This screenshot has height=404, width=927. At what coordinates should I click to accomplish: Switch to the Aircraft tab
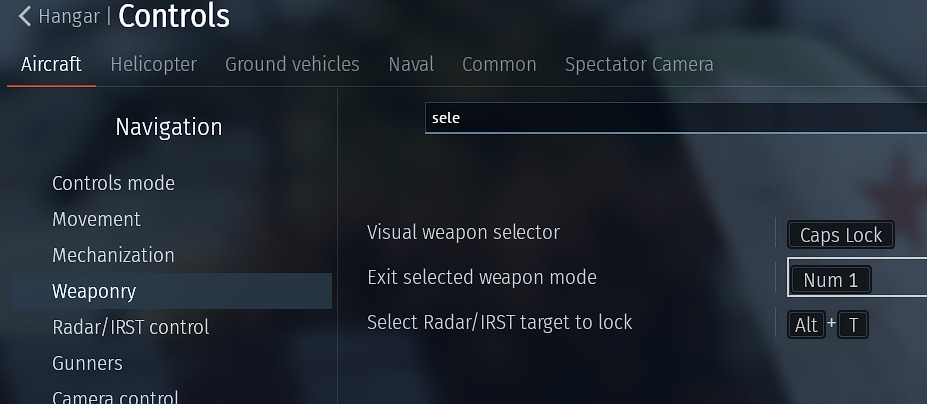coord(52,64)
